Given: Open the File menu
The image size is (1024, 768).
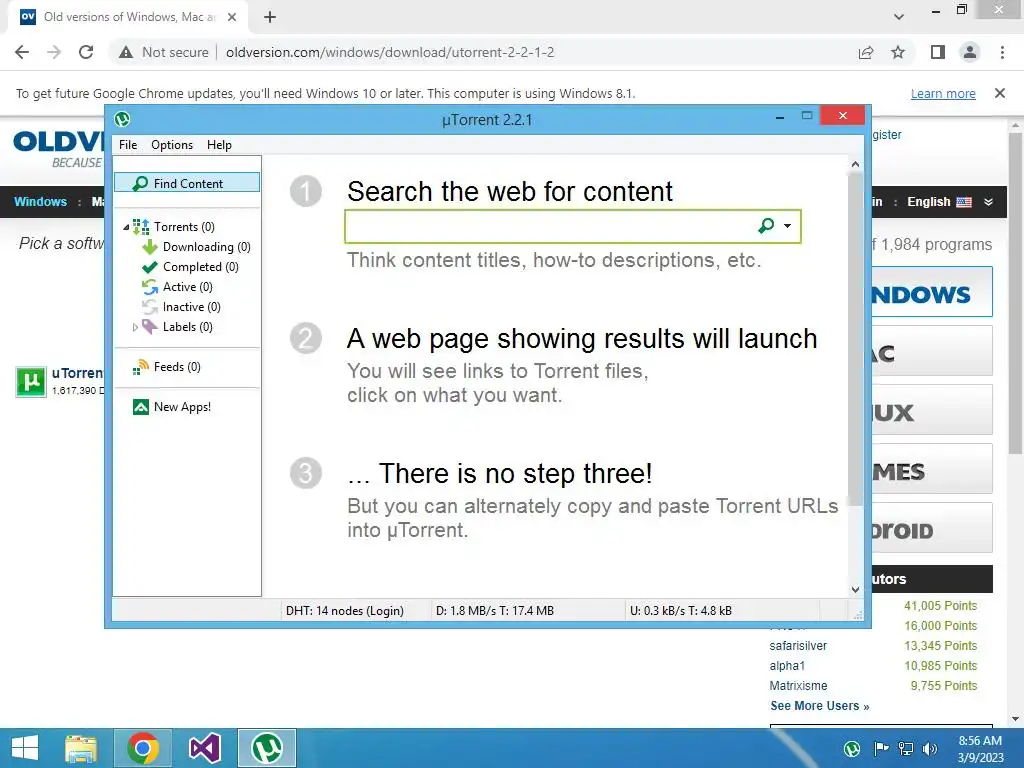Looking at the screenshot, I should (128, 145).
